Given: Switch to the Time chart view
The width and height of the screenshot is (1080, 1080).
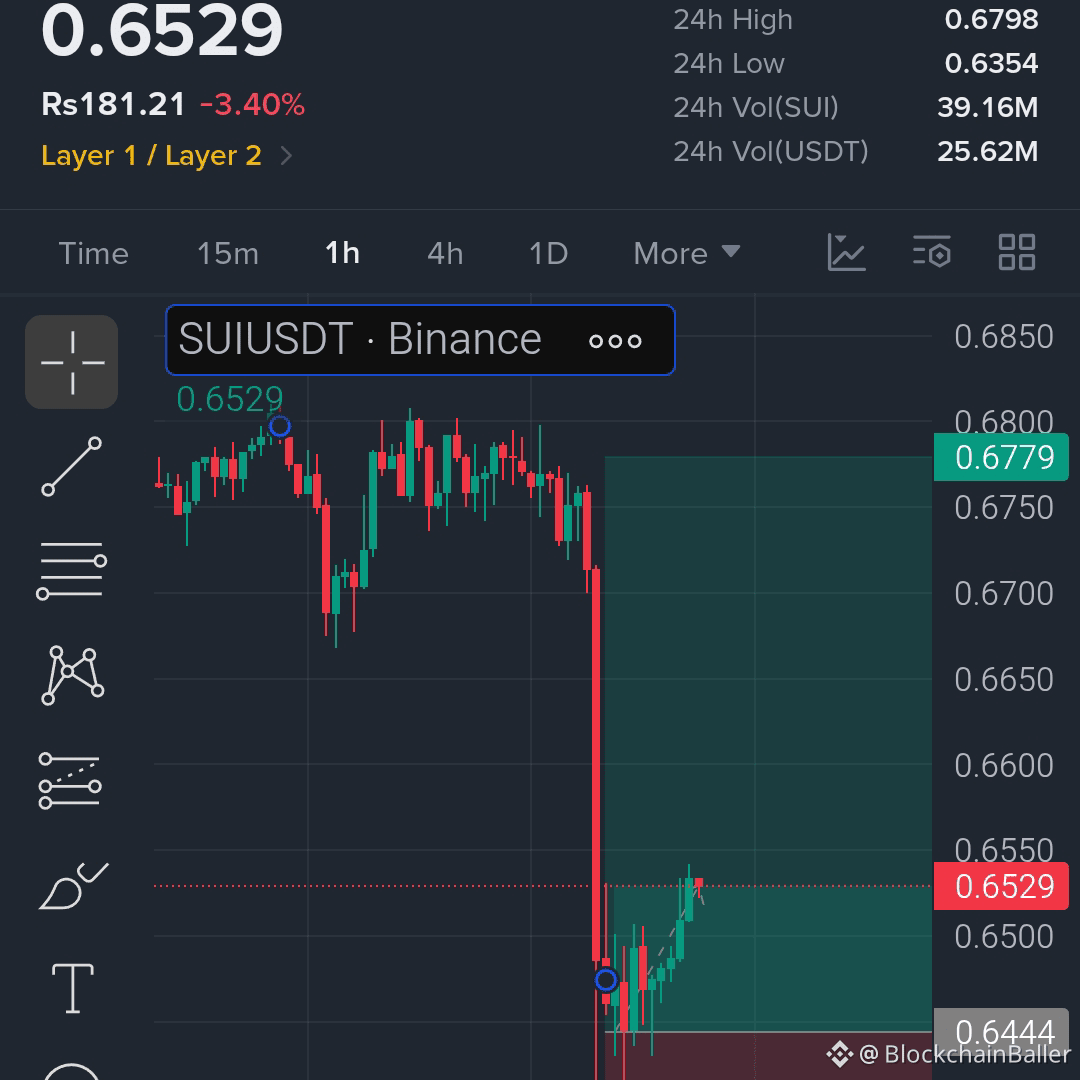Looking at the screenshot, I should [94, 253].
